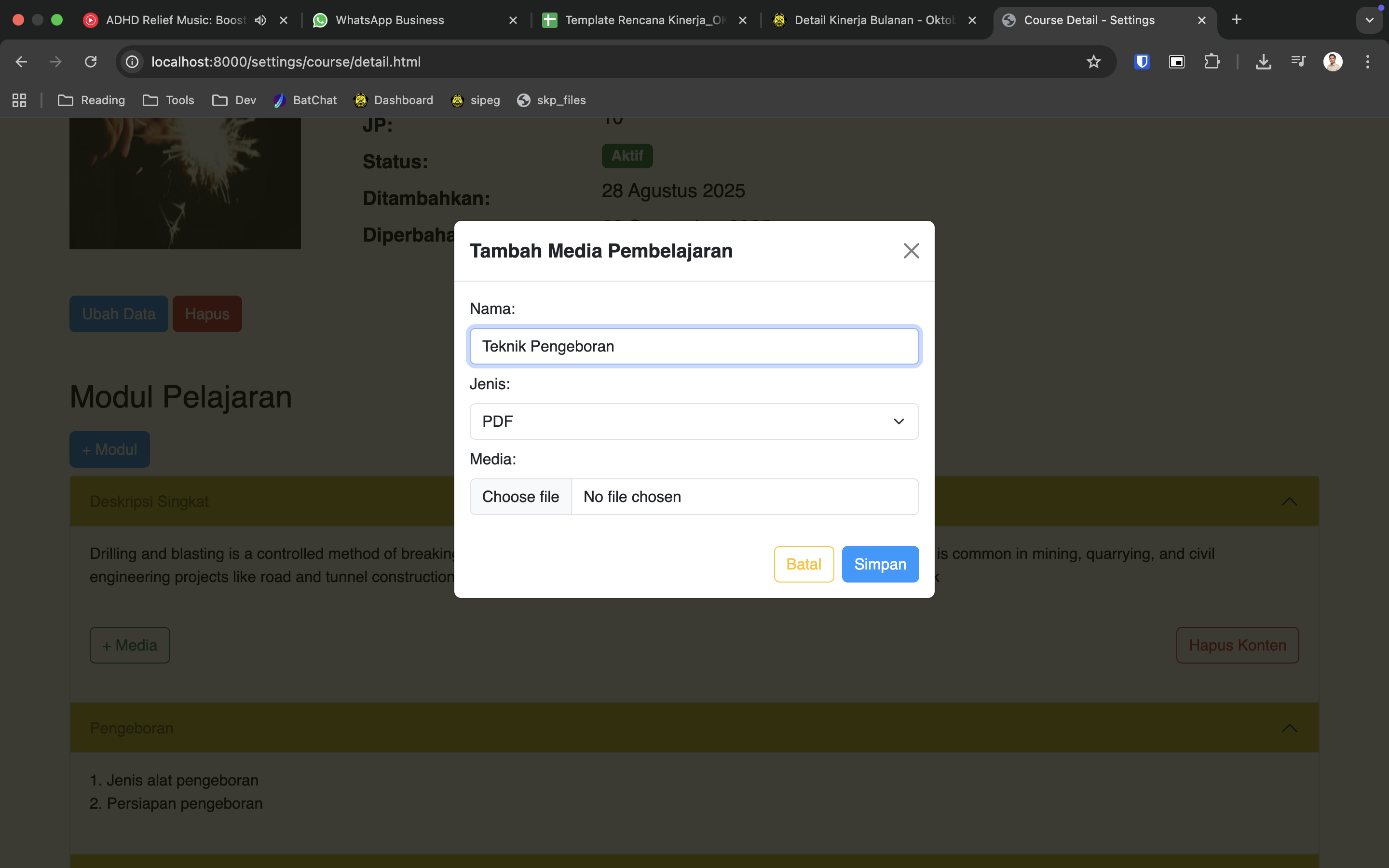Reload the page
Image resolution: width=1389 pixels, height=868 pixels.
pos(91,61)
